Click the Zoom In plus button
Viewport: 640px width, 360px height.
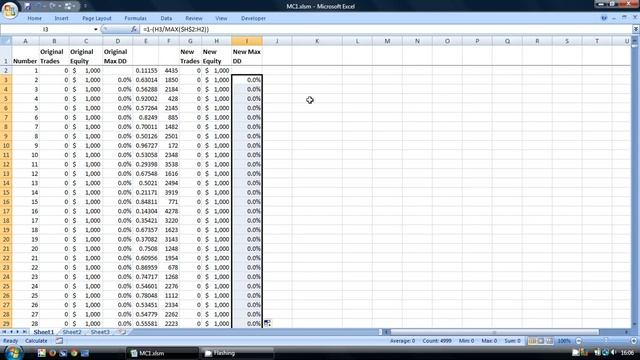click(634, 341)
